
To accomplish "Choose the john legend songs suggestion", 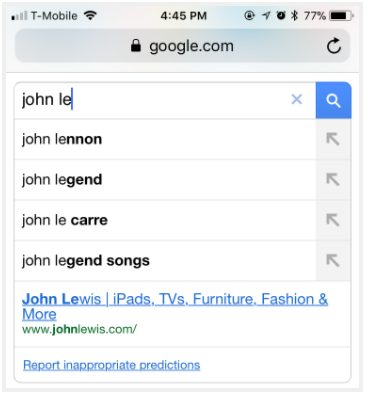I will tap(165, 261).
